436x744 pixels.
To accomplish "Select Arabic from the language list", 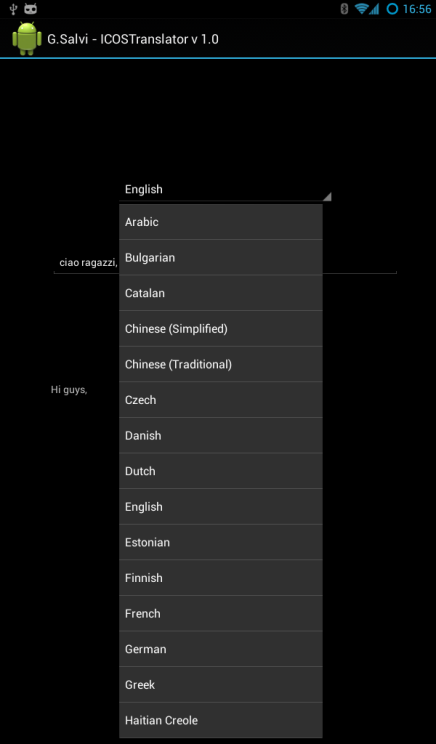I will tap(221, 222).
